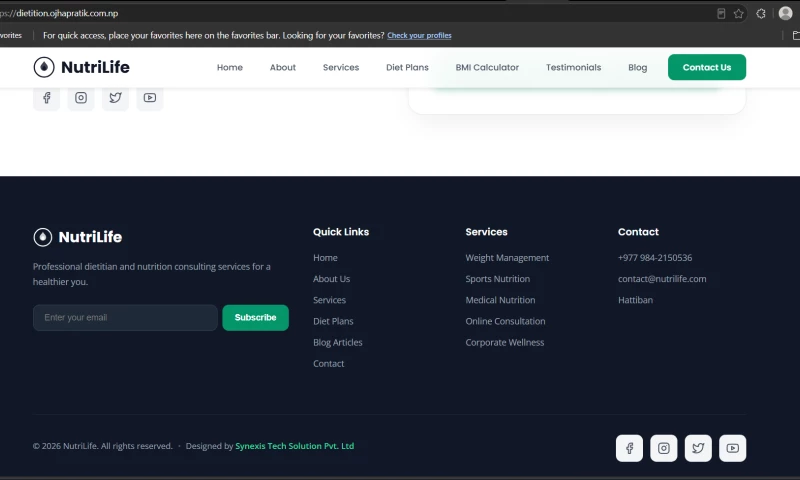Open Sports Nutrition service link
The image size is (800, 480).
[497, 279]
